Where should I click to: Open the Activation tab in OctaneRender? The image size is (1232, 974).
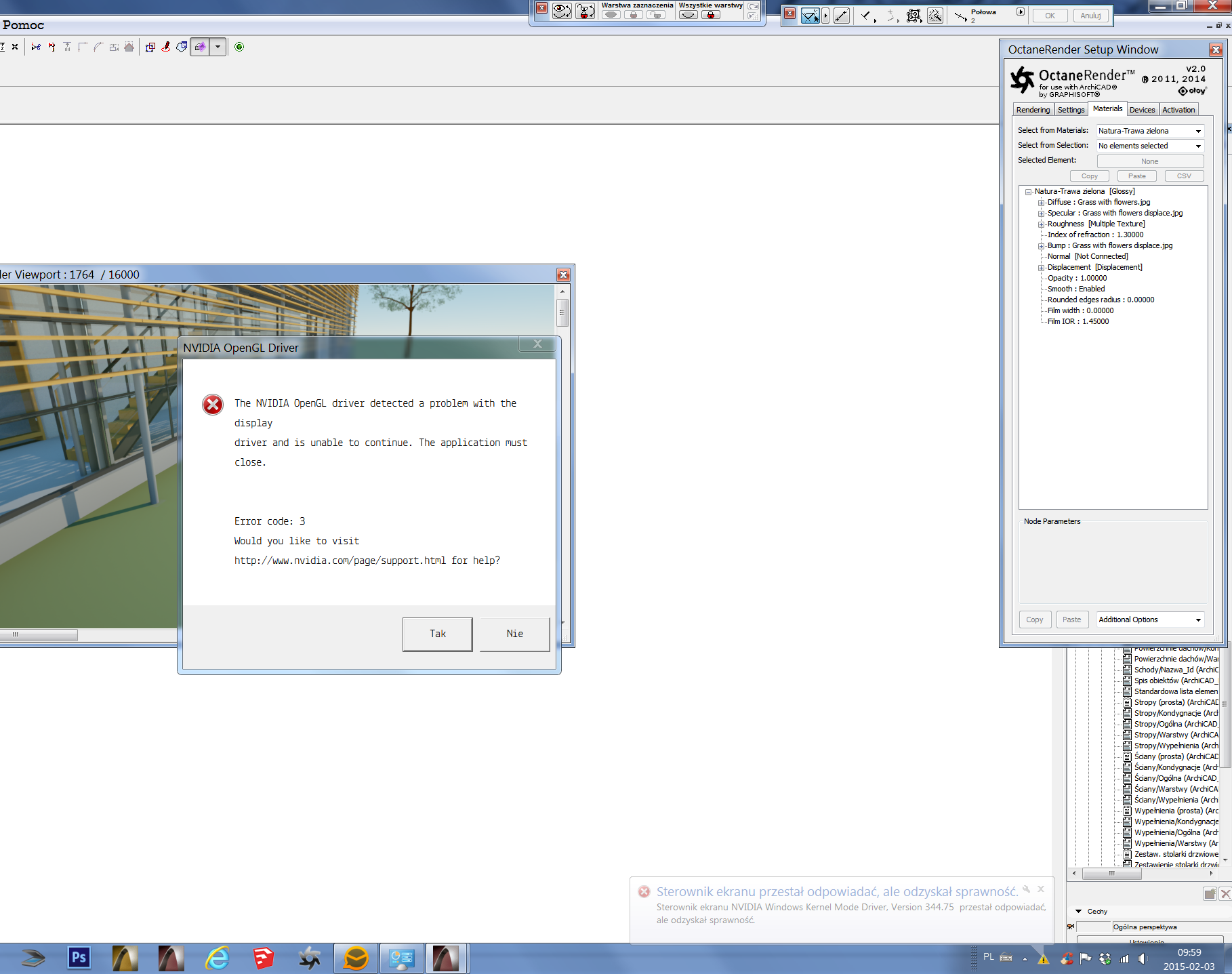pos(1178,110)
